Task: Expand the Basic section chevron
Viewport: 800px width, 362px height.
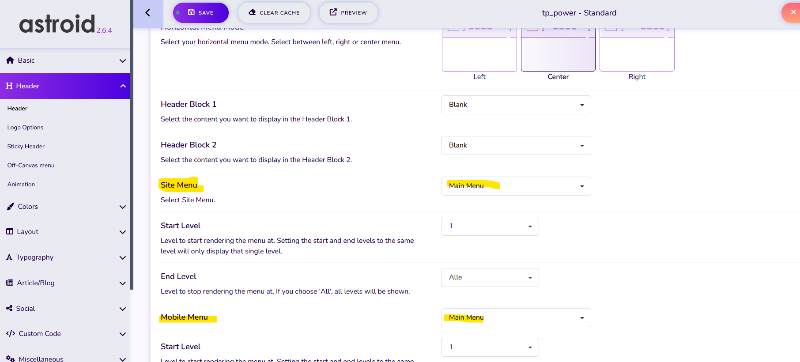Action: pyautogui.click(x=122, y=61)
